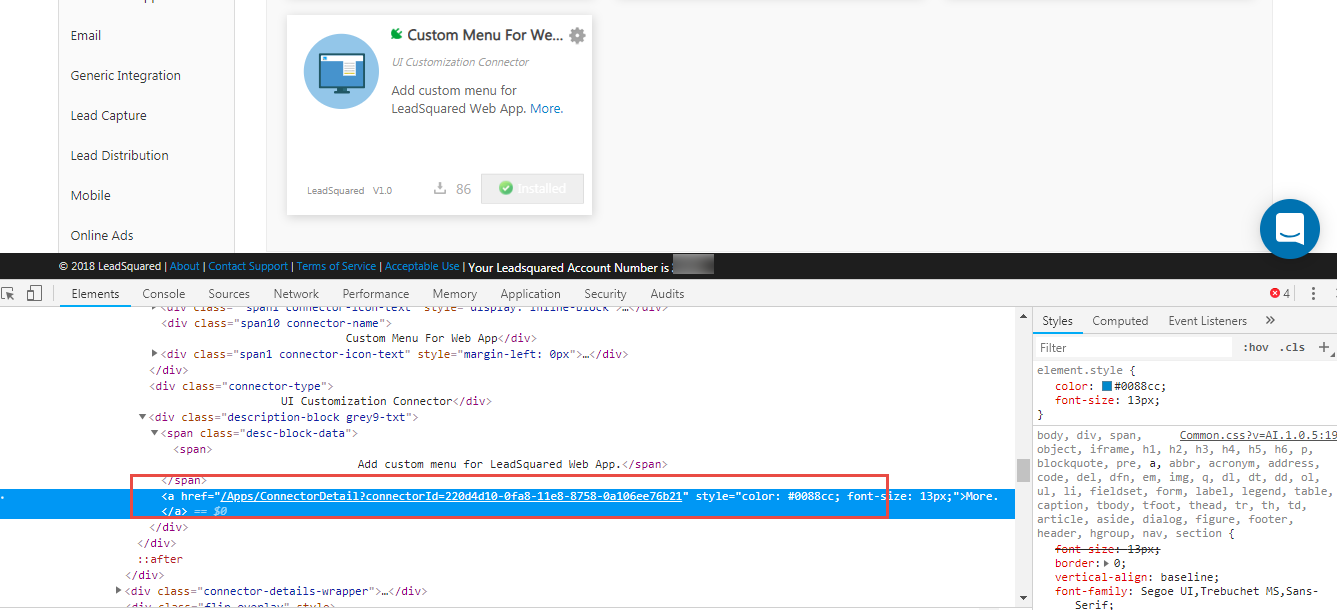Image resolution: width=1337 pixels, height=610 pixels.
Task: Open the Audits tab
Action: click(667, 293)
